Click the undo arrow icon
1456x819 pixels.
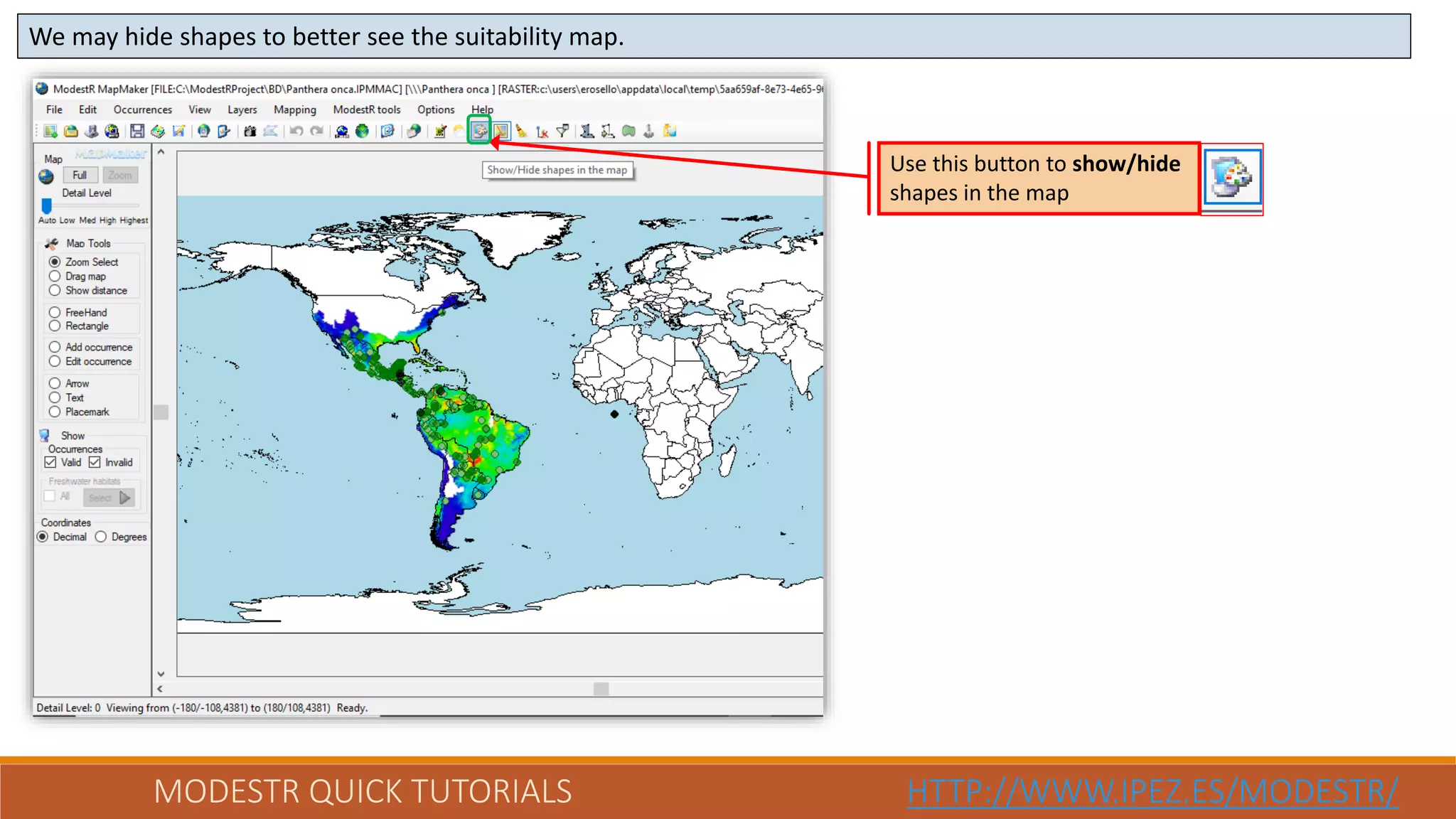[x=296, y=131]
